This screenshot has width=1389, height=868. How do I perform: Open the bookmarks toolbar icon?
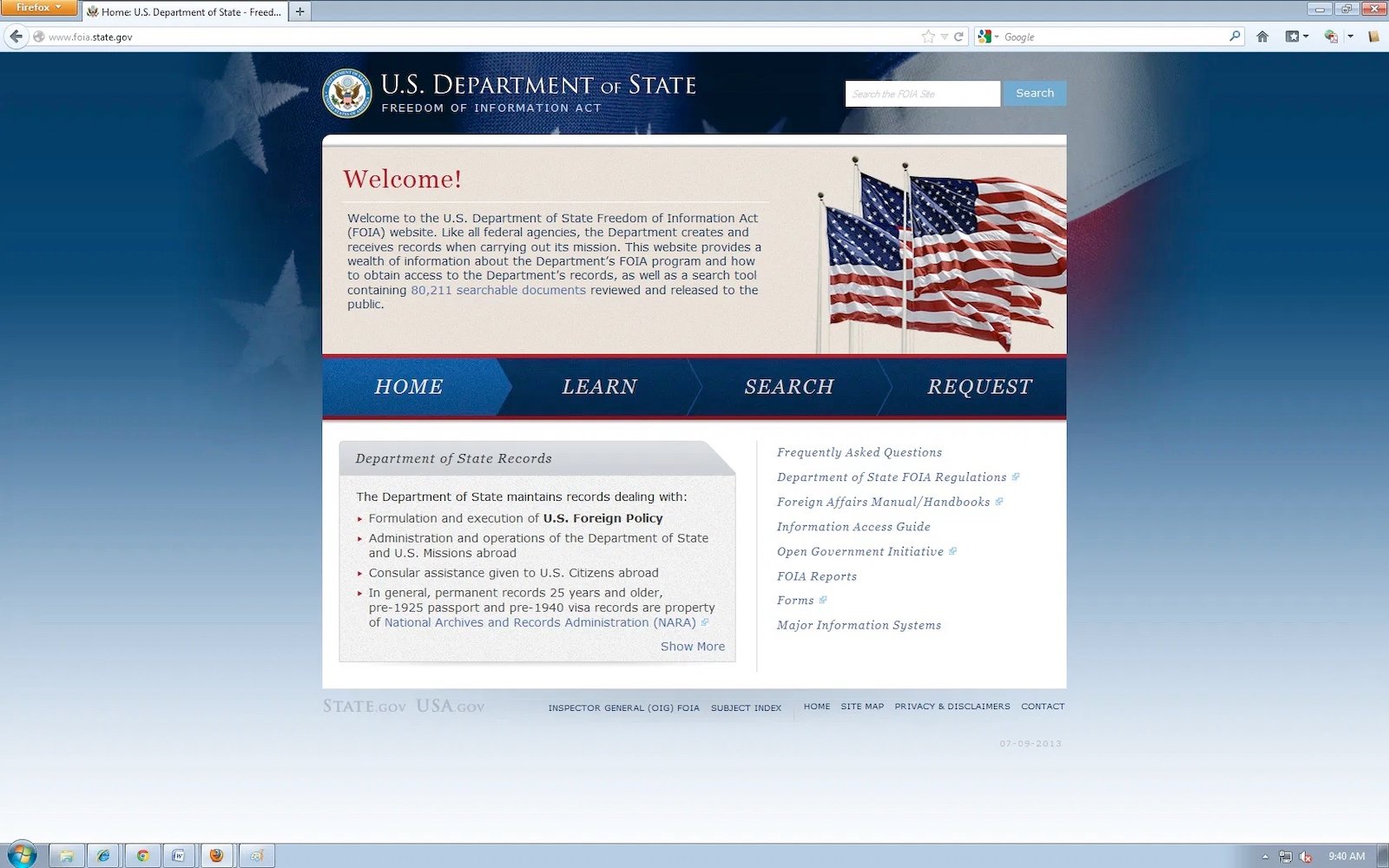[x=1292, y=36]
